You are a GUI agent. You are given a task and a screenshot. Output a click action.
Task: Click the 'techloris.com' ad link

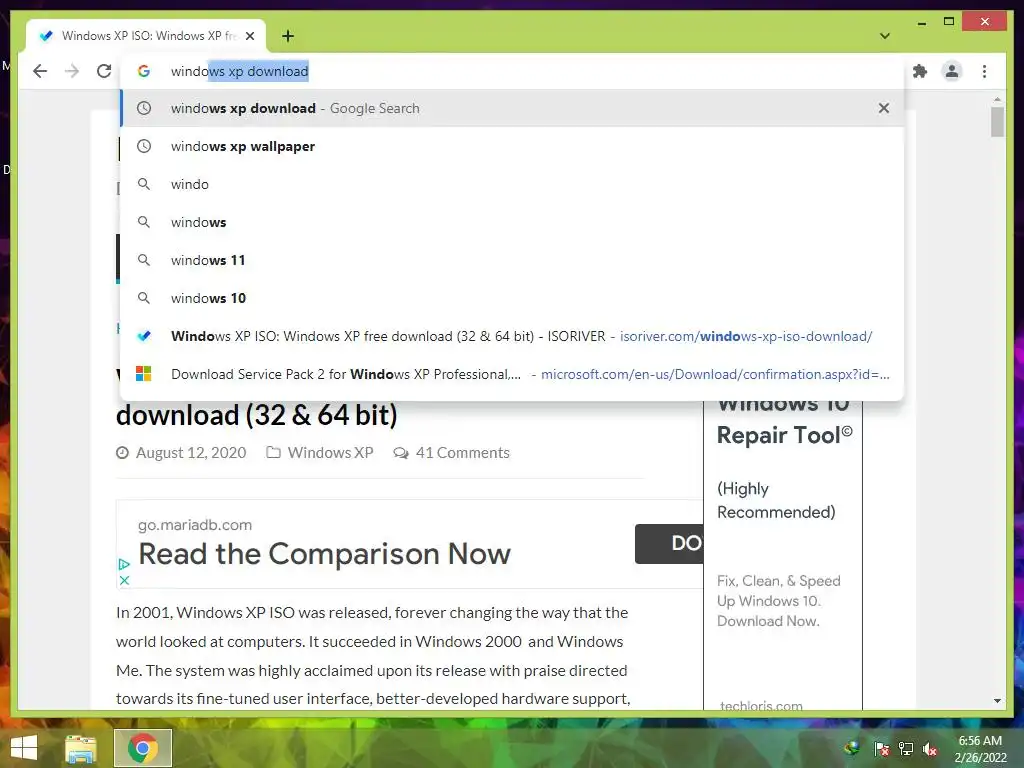[x=761, y=705]
